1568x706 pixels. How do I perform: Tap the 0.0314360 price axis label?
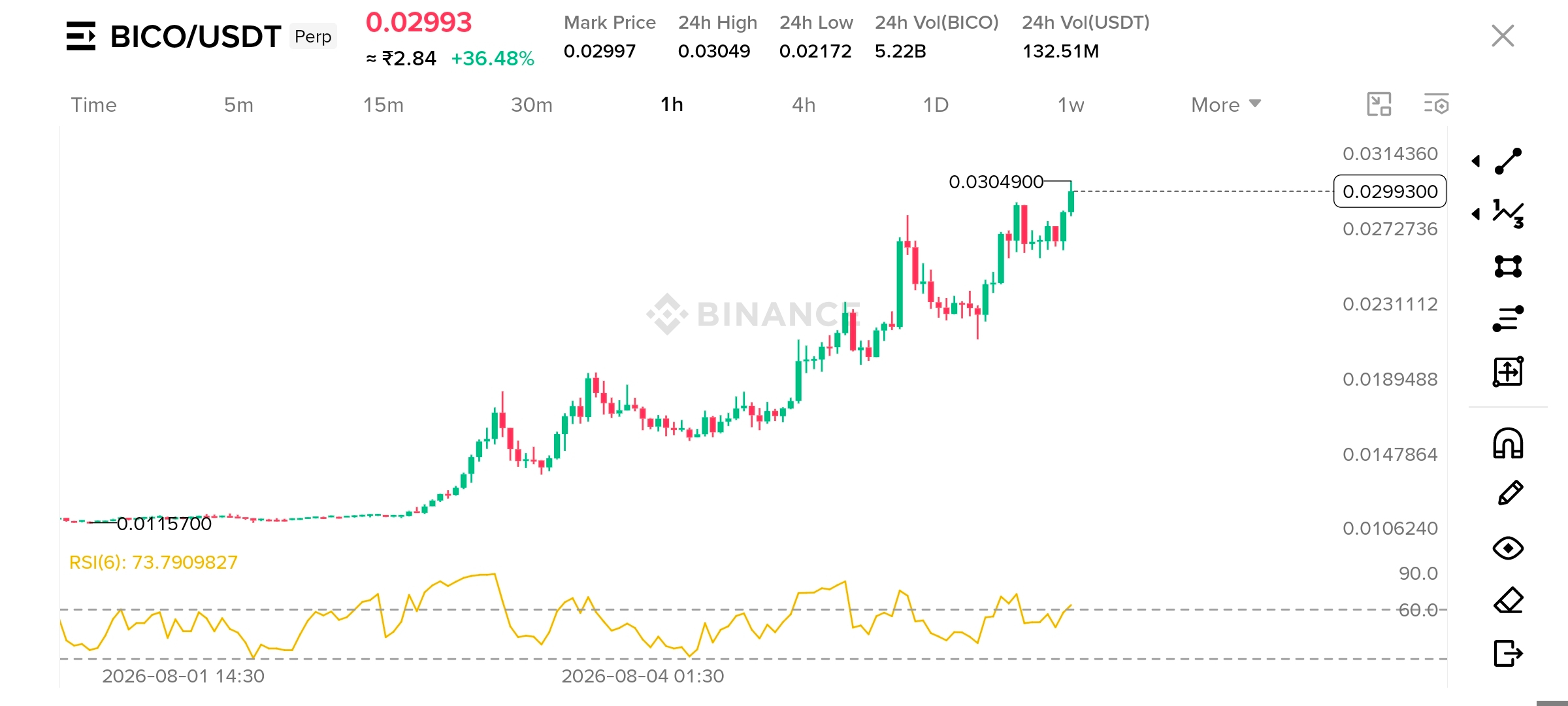pyautogui.click(x=1390, y=154)
